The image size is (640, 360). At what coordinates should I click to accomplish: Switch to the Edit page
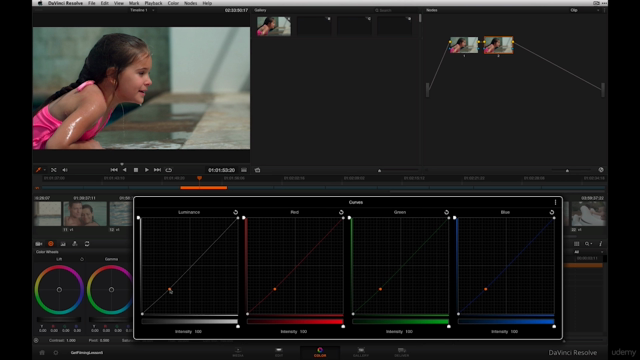coord(279,352)
